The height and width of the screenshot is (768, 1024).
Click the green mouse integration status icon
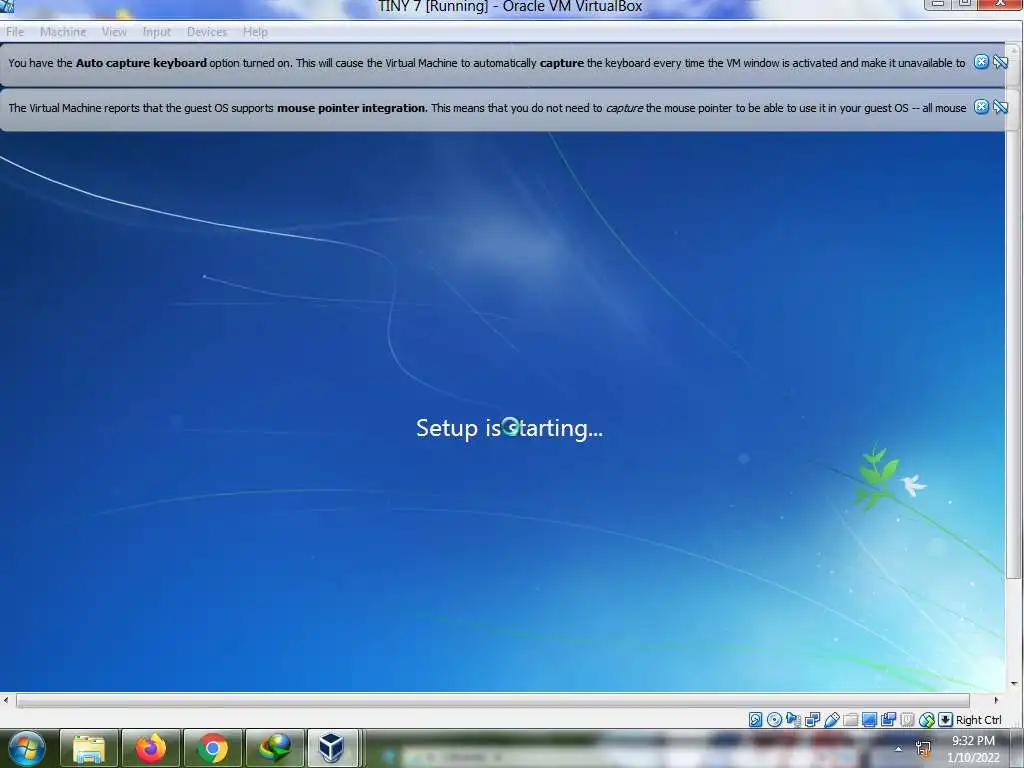click(927, 720)
